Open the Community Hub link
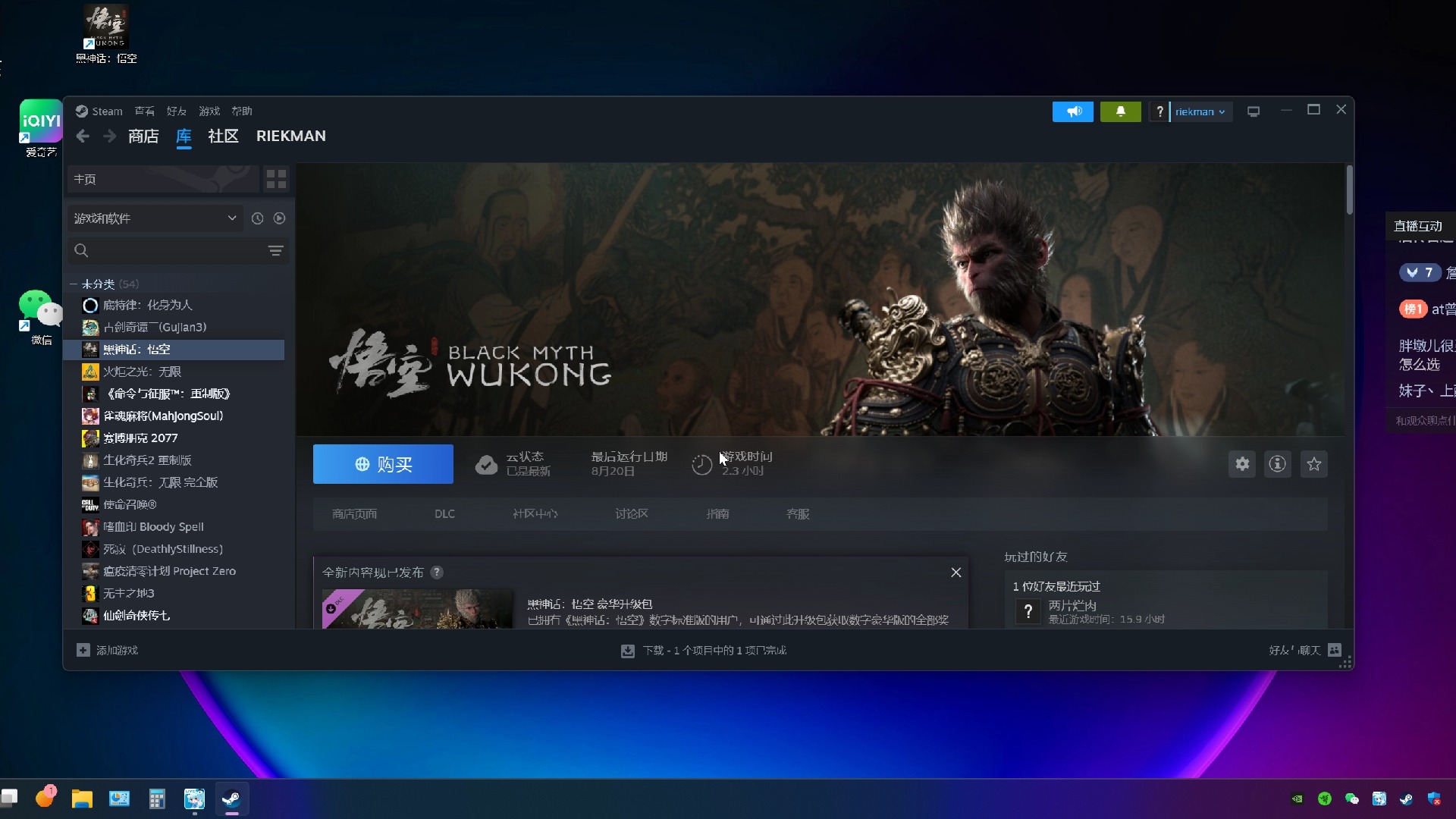 coord(535,514)
